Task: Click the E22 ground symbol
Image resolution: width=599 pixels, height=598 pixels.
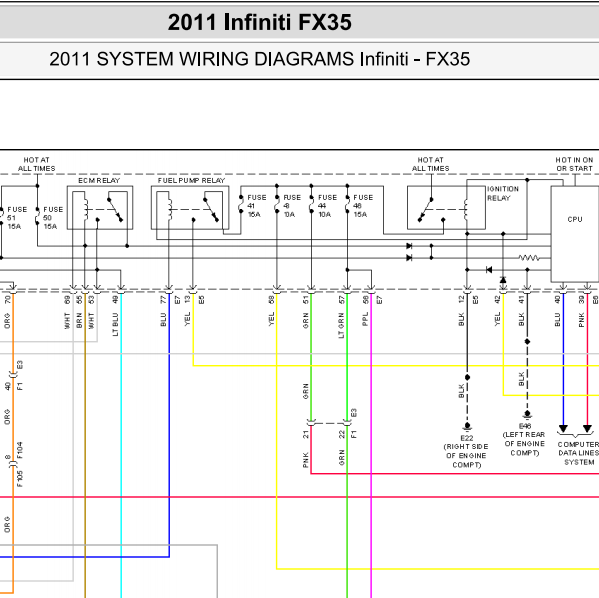Action: 467,426
